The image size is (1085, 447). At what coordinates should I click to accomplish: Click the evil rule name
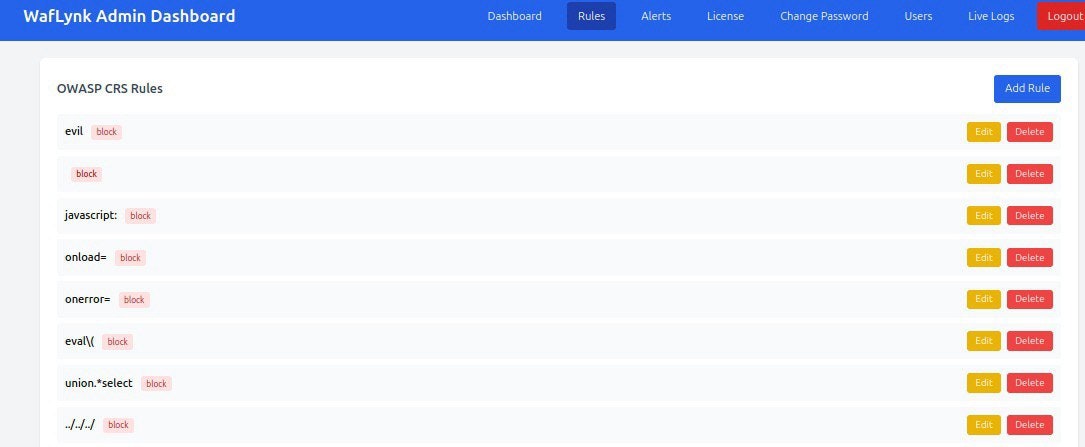coord(74,131)
